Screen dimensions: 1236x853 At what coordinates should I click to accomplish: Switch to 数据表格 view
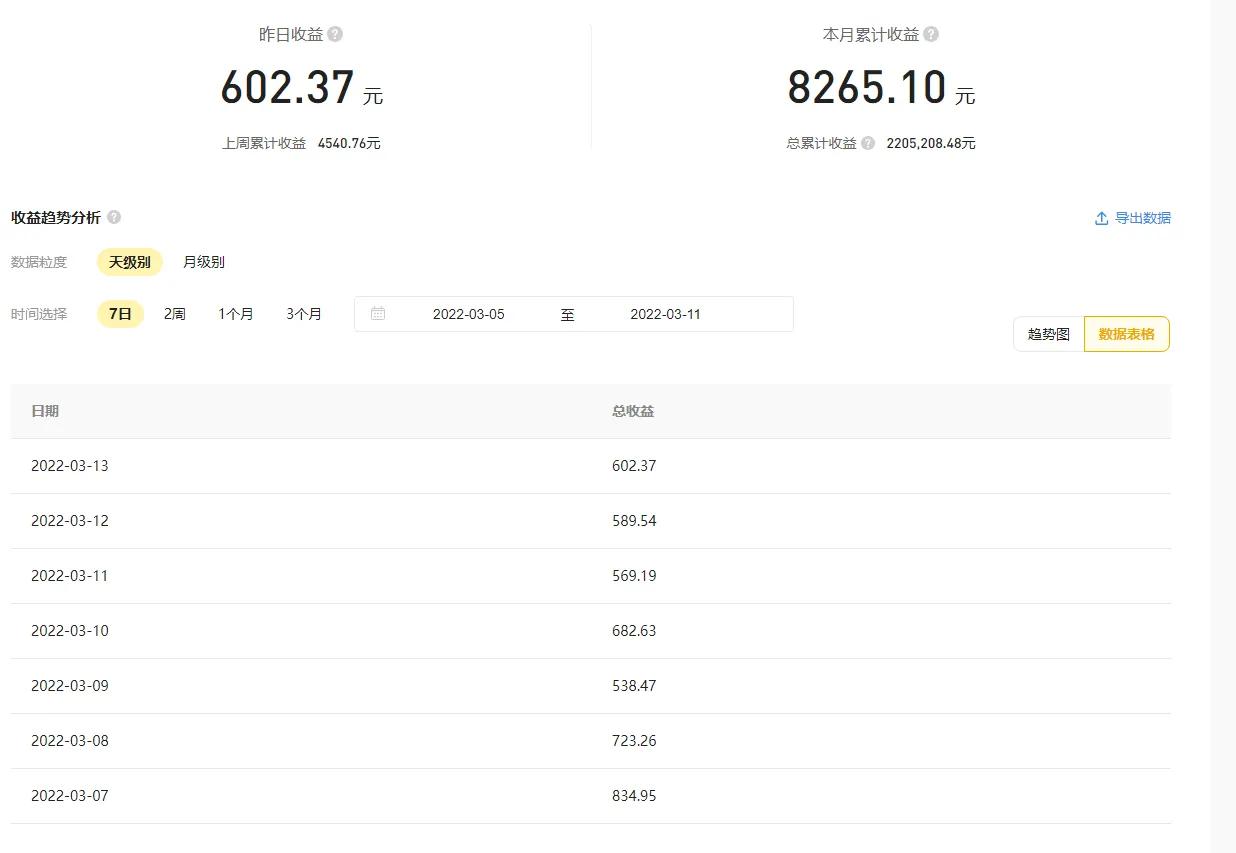(1127, 334)
